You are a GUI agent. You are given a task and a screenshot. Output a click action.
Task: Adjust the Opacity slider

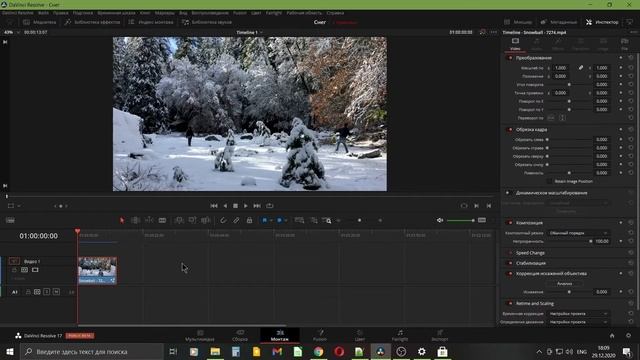(570, 241)
